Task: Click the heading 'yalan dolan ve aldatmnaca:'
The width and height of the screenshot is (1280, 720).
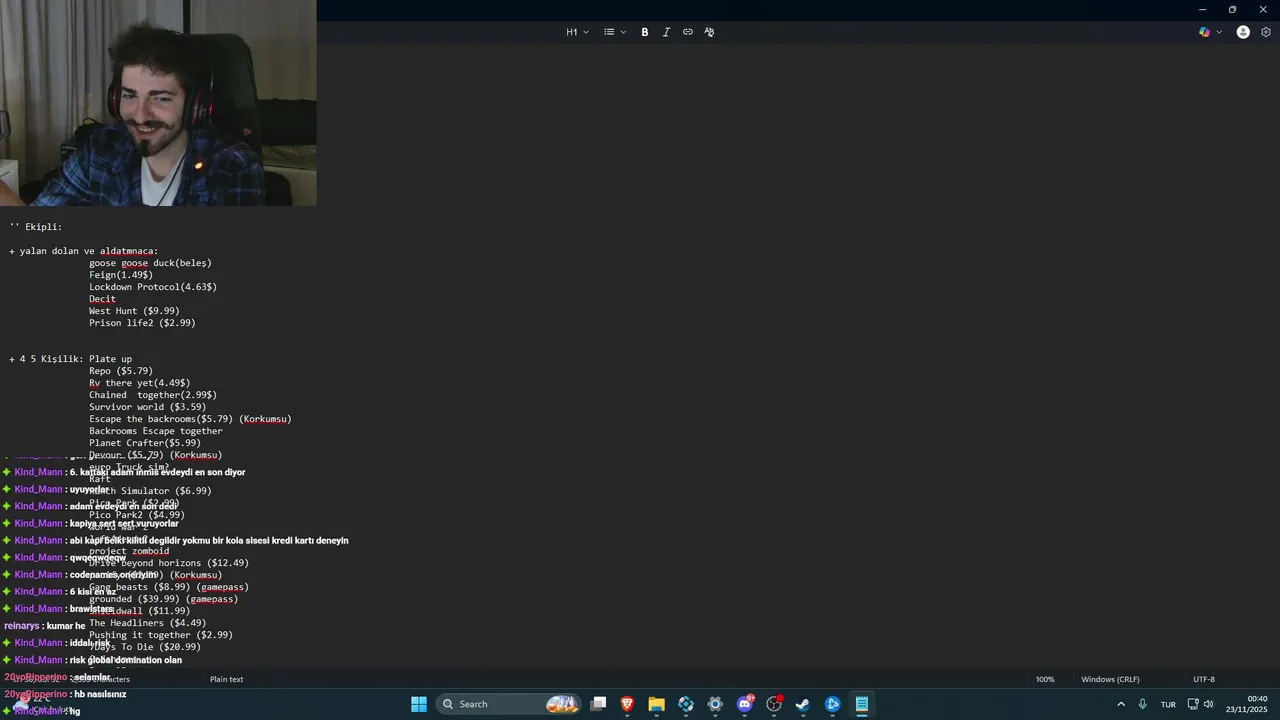Action: pos(89,251)
